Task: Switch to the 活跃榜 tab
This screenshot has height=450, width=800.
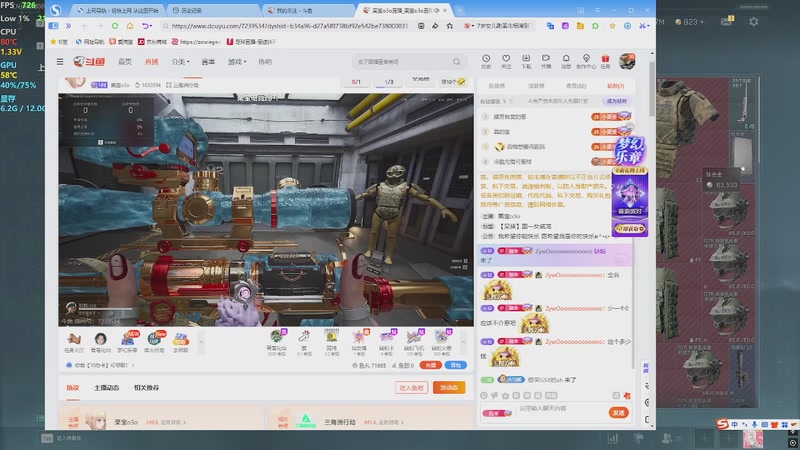Action: click(x=536, y=86)
